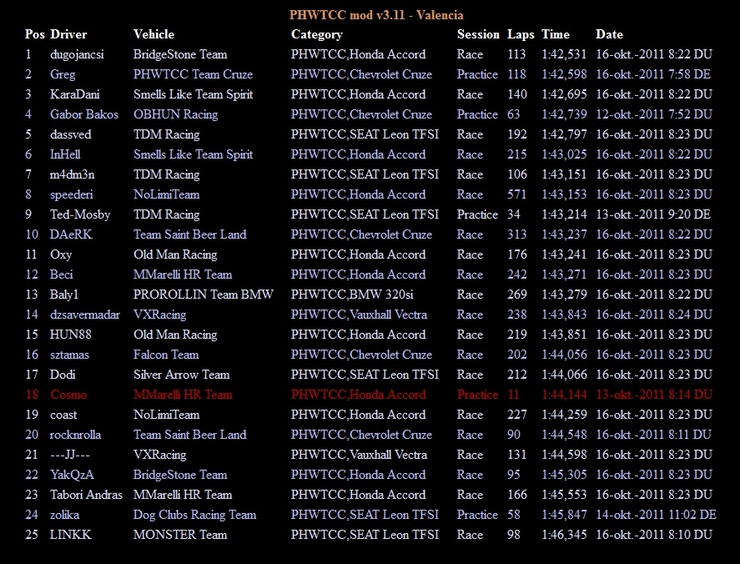Image resolution: width=740 pixels, height=564 pixels.
Task: Click date '14-okt.-2011 11:02 DE'
Action: pos(656,515)
